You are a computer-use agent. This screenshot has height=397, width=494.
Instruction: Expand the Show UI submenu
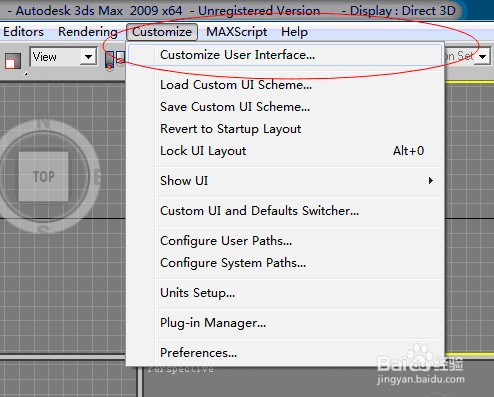(x=285, y=181)
